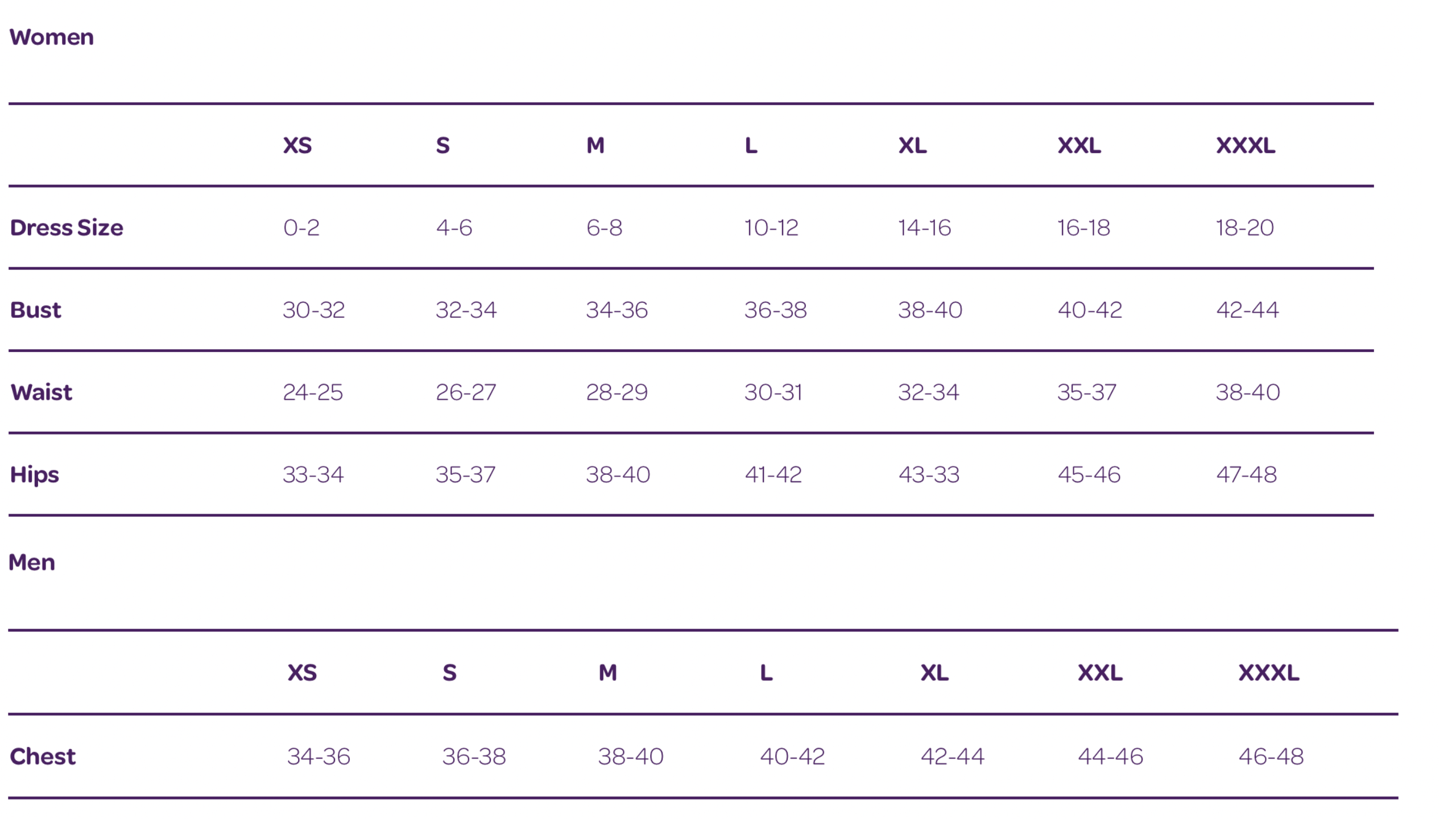
Task: Click the Women section heading
Action: [x=52, y=38]
